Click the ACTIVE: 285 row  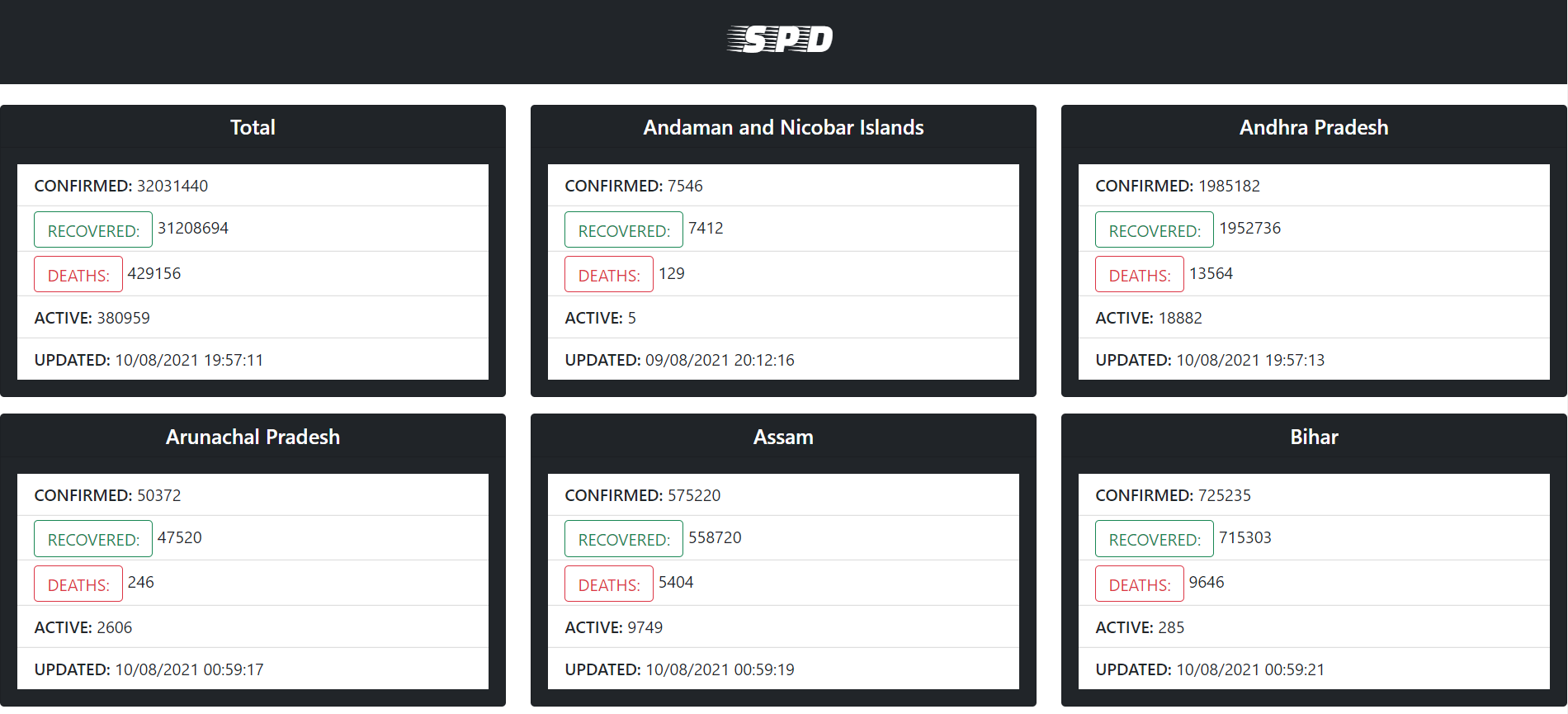click(x=1314, y=627)
